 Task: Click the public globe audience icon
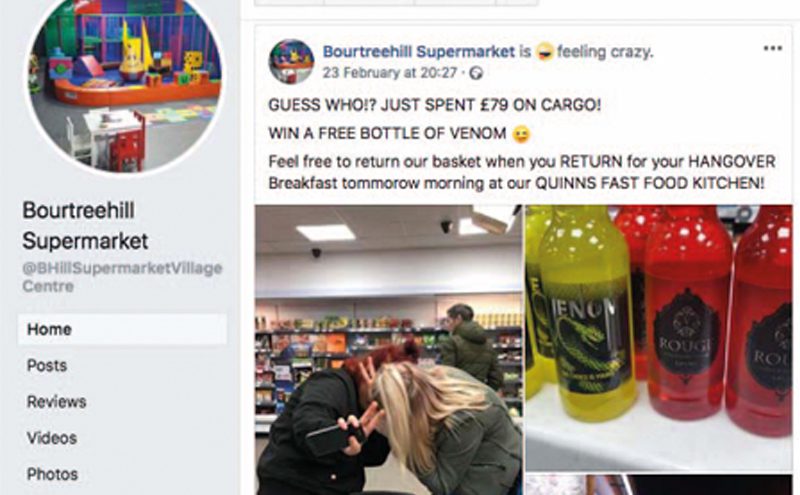[476, 73]
